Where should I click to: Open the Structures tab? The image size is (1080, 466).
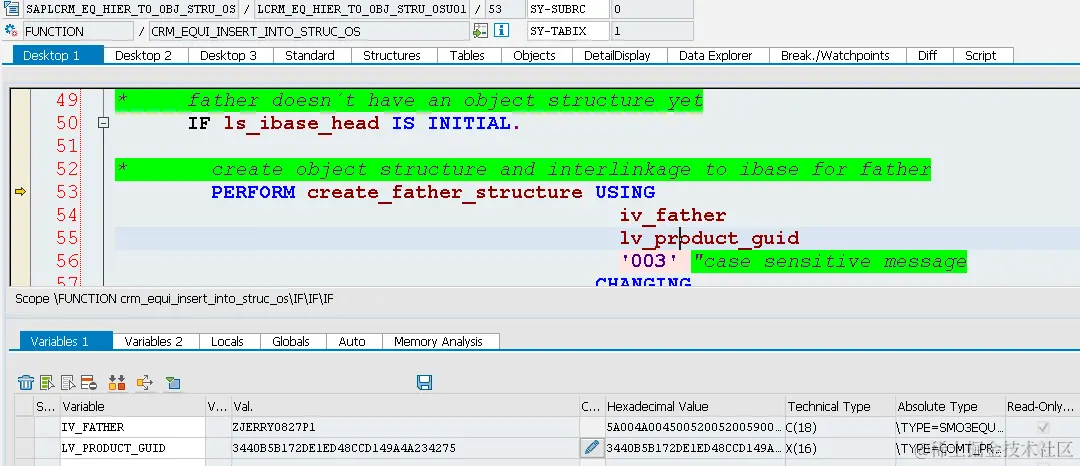coord(392,56)
